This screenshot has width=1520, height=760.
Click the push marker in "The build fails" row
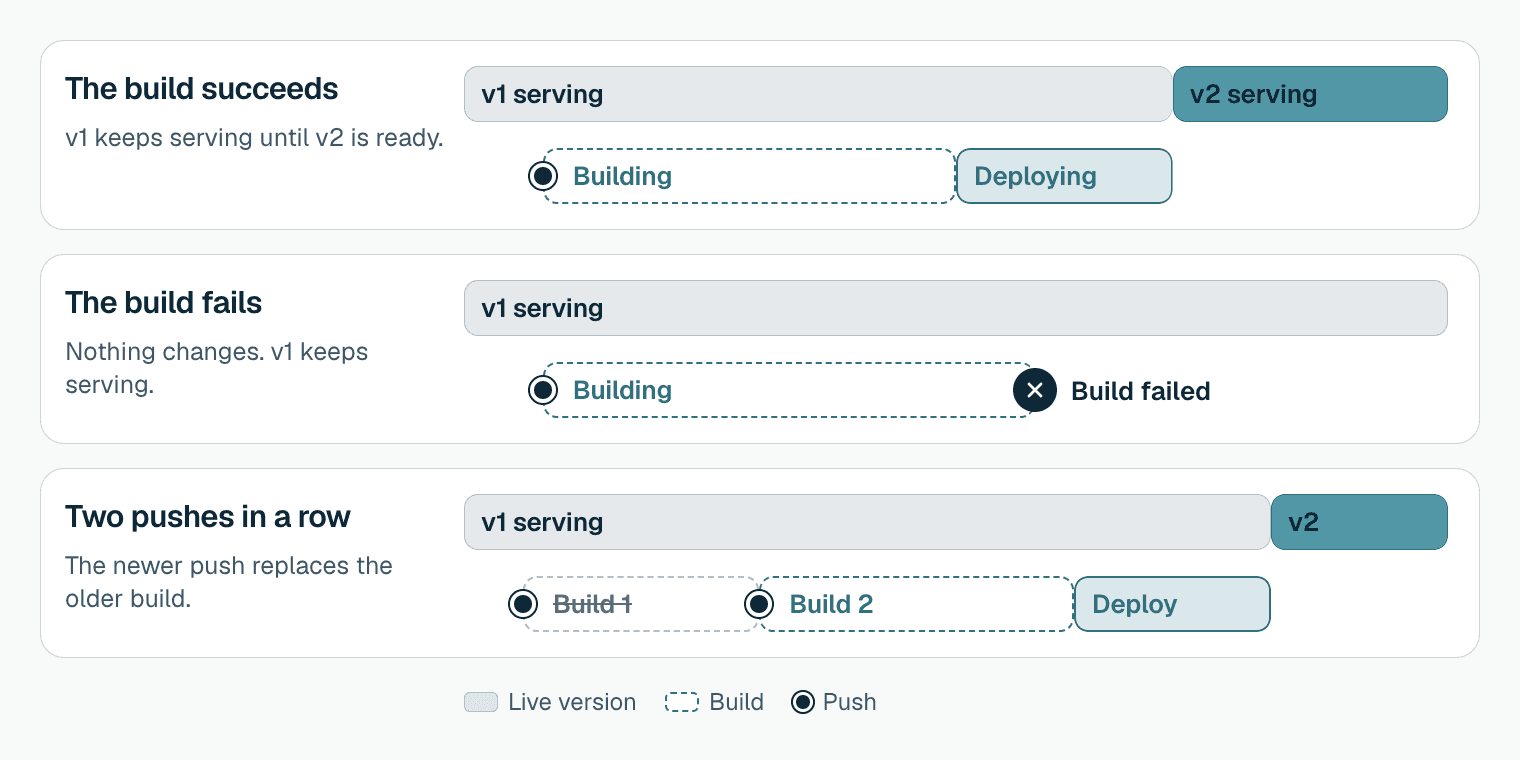pos(543,390)
